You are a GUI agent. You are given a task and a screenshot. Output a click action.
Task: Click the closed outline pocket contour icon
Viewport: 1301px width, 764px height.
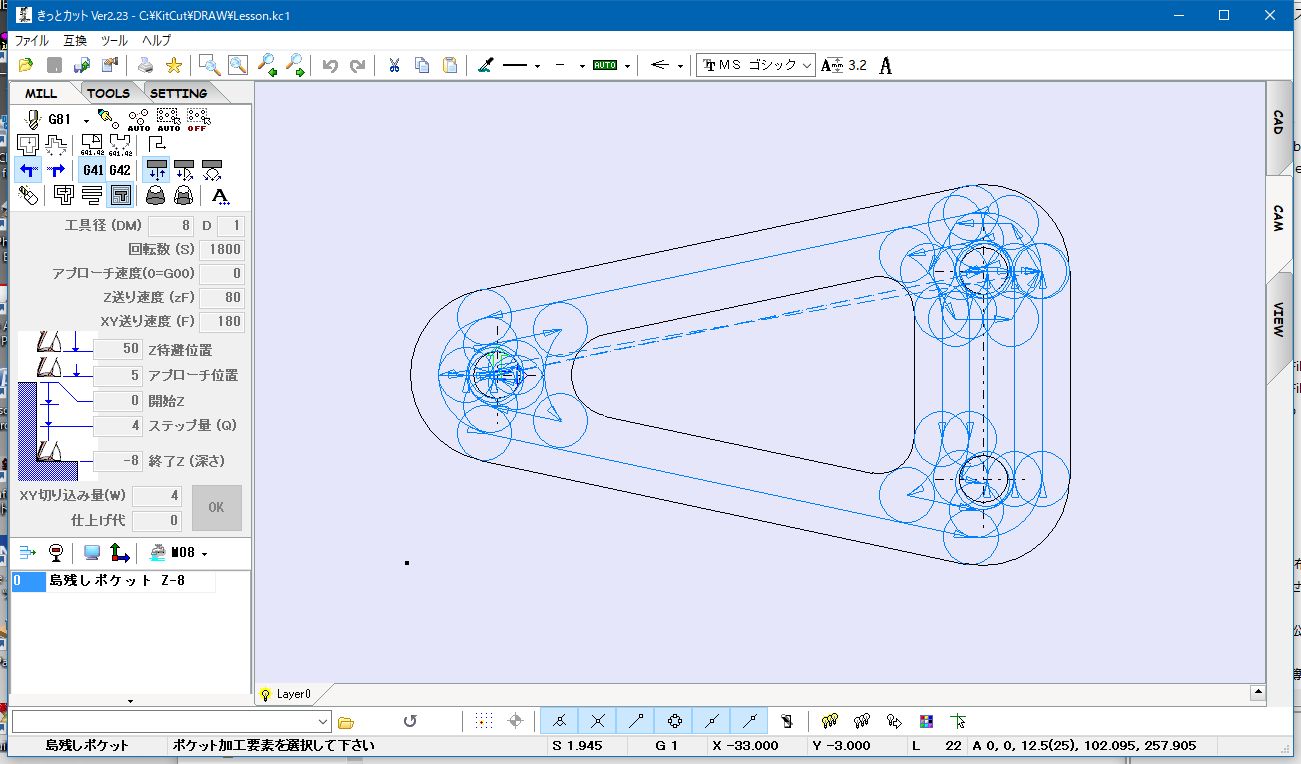point(28,145)
